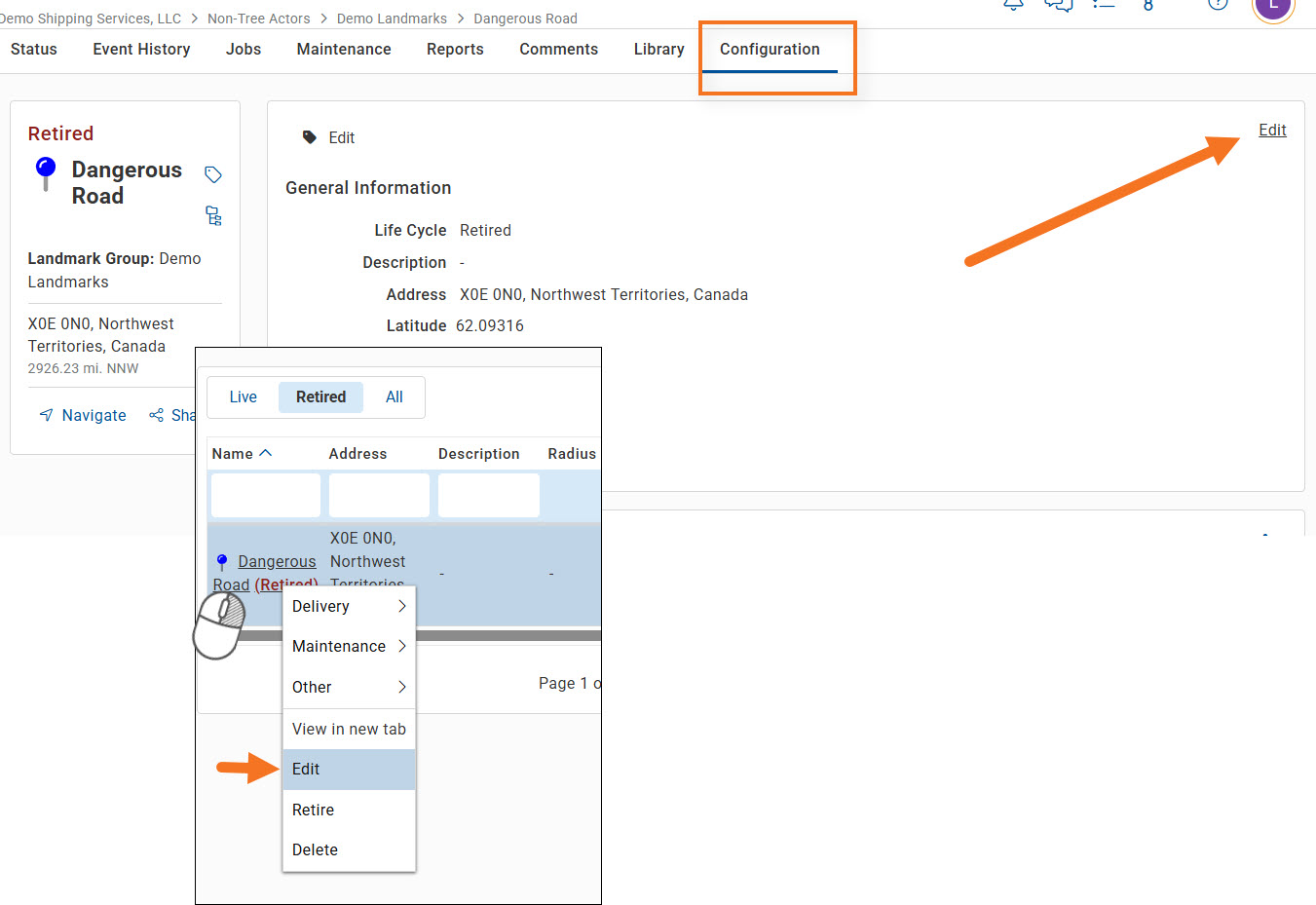Click the black tag icon above General Information
The height and width of the screenshot is (905, 1316).
pyautogui.click(x=310, y=137)
